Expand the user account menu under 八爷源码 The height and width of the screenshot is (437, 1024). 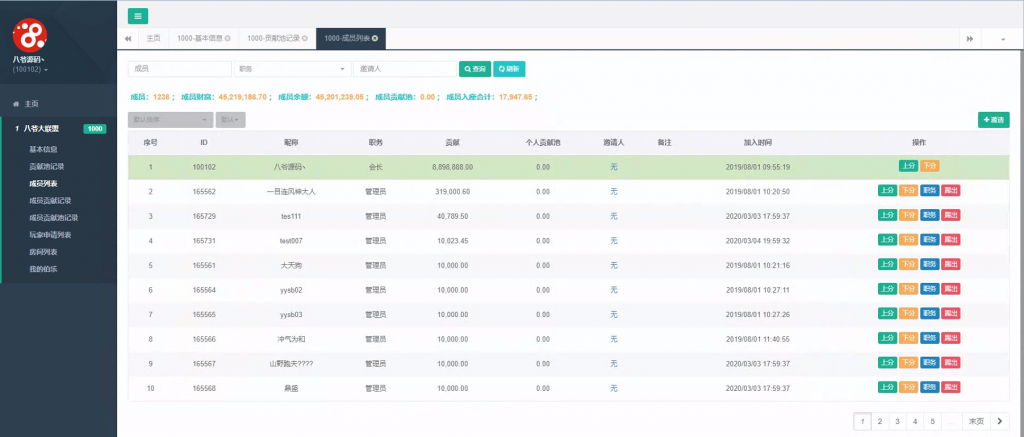pos(30,71)
